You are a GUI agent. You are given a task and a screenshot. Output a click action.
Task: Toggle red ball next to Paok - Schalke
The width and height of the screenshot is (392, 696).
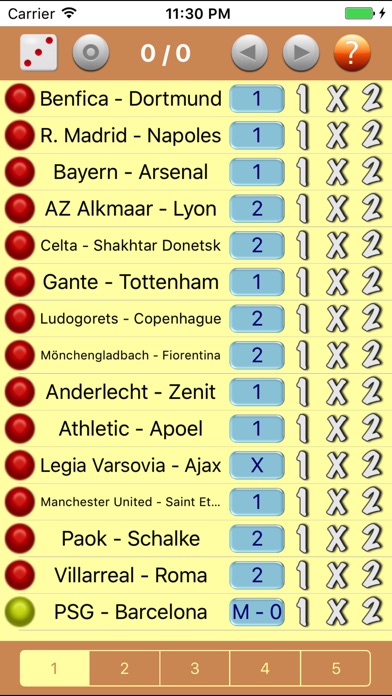[20, 538]
